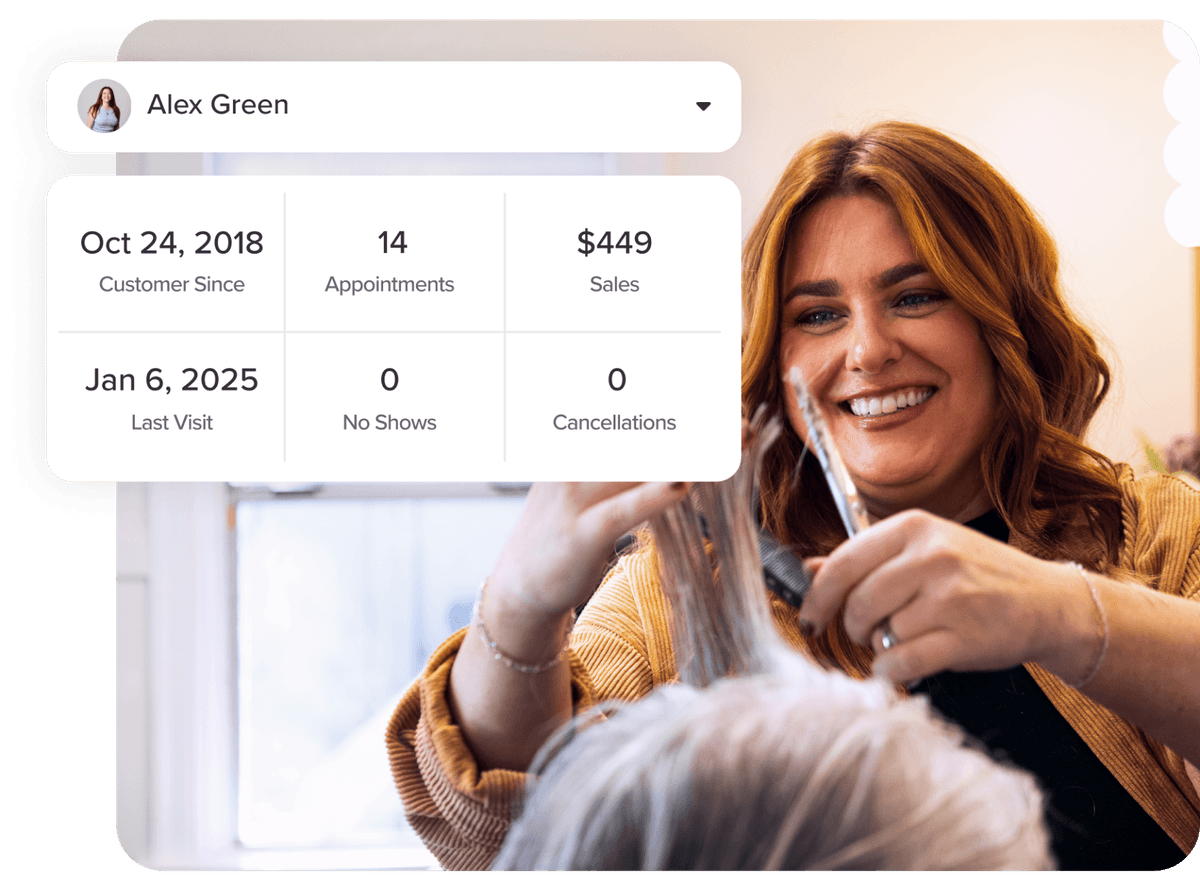Screen dimensions: 1200x886
Task: Click Alex Green's profile avatar
Action: 105,106
